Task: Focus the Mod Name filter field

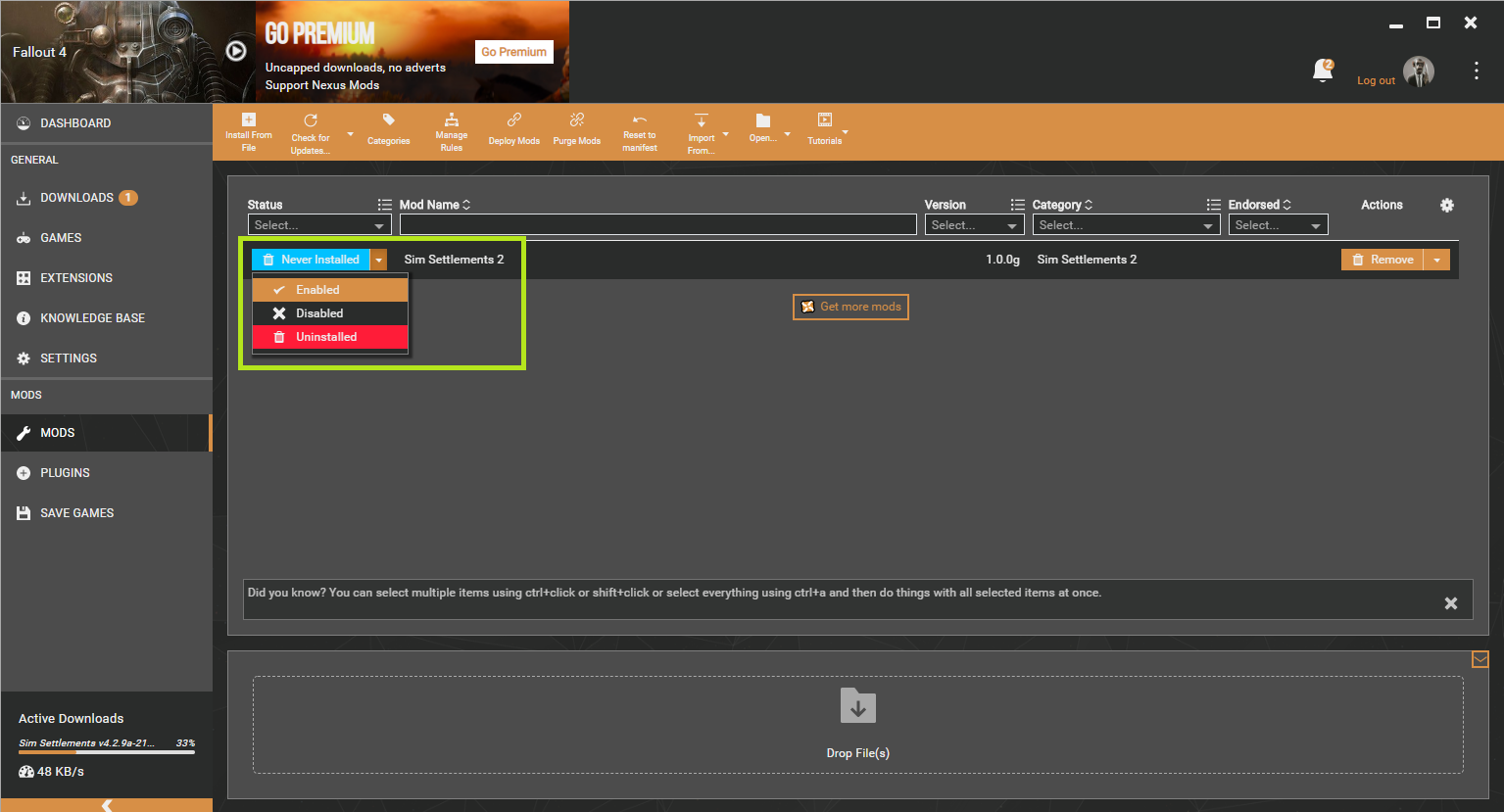Action: (658, 225)
